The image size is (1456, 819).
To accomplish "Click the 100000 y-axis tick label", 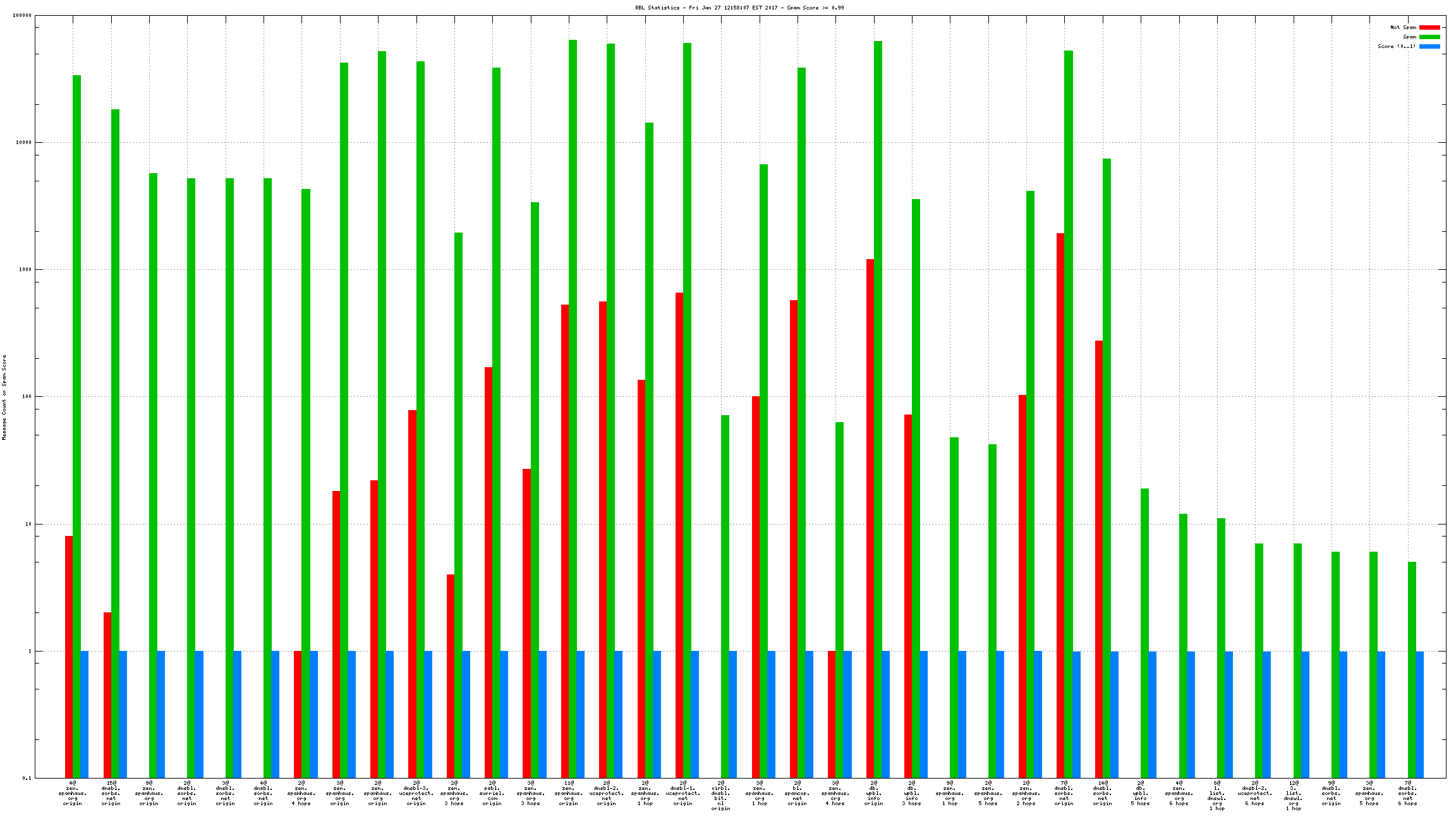I will pos(21,16).
